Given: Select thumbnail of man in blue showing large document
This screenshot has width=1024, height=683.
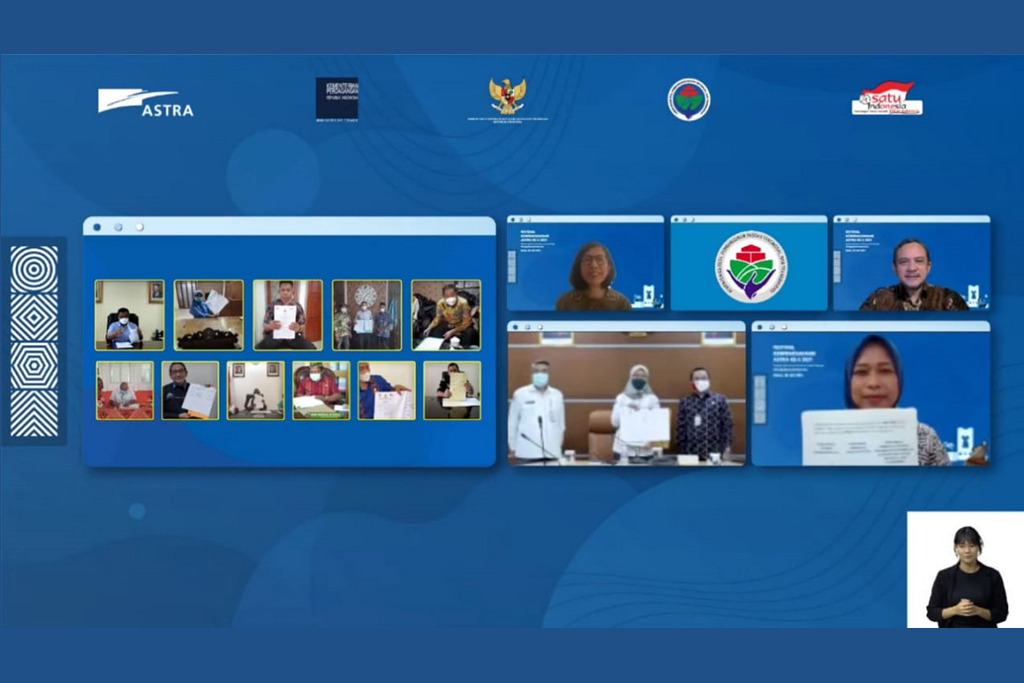Looking at the screenshot, I should tap(387, 390).
